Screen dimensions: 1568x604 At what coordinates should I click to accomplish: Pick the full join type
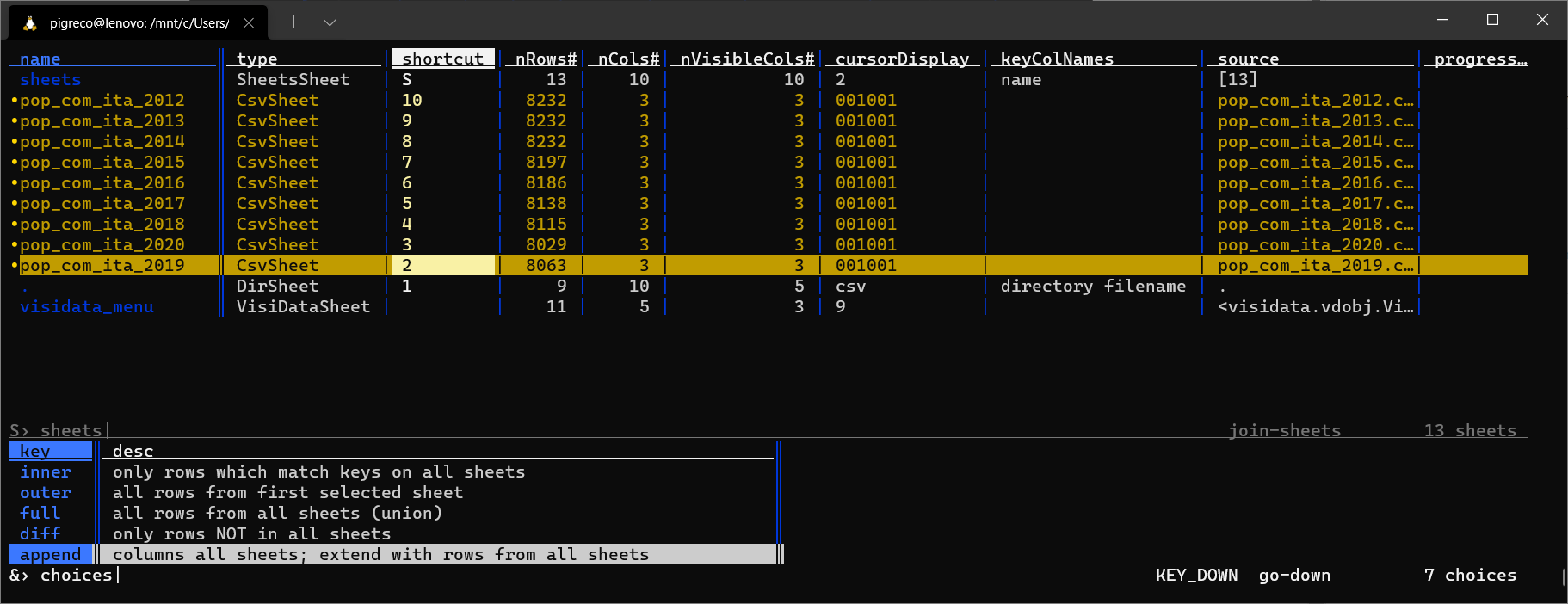(x=40, y=514)
